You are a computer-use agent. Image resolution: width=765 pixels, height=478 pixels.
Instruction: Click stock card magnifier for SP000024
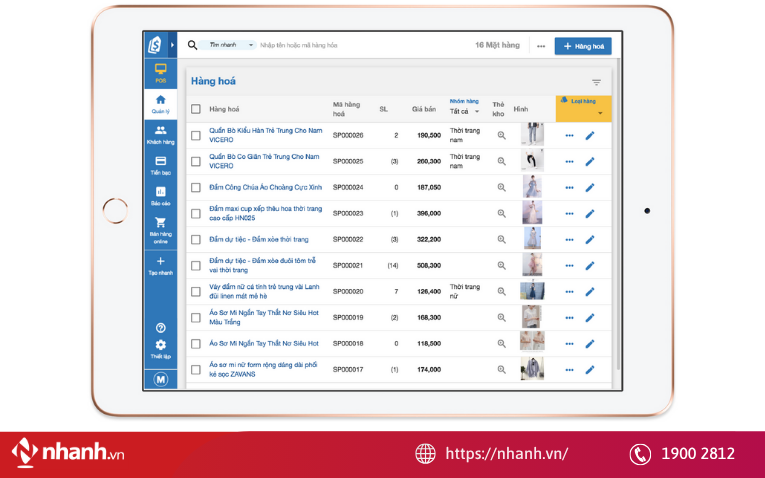[x=502, y=187]
